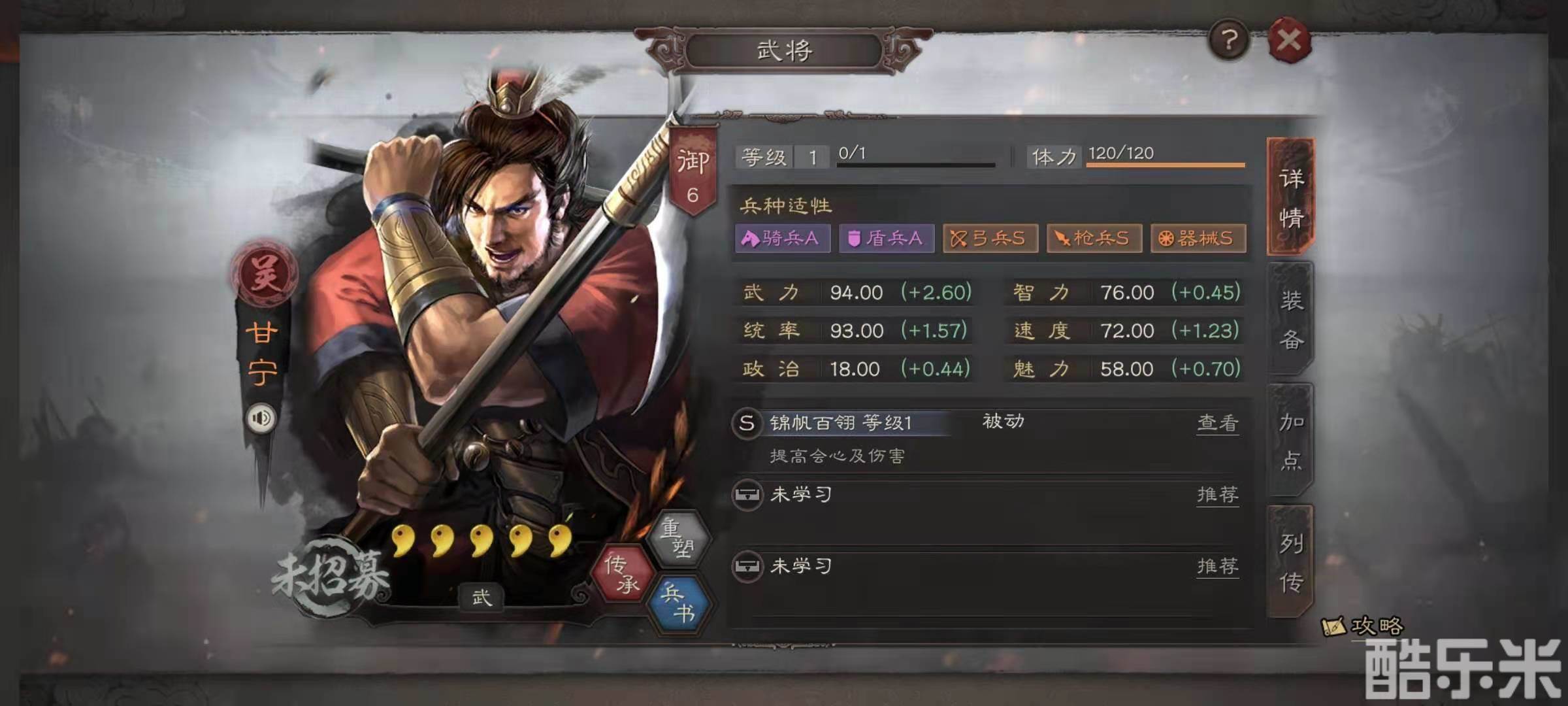This screenshot has height=706, width=1568.
Task: Click 推荐 for the second unlearned skill
Action: click(x=1217, y=566)
